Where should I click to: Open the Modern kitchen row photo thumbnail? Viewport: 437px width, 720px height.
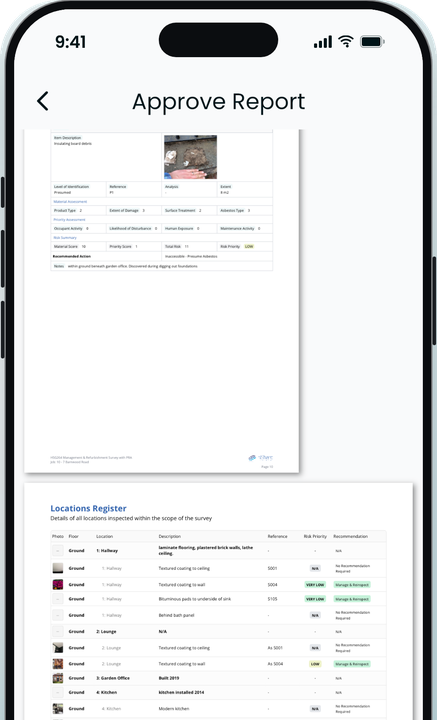pos(57,709)
